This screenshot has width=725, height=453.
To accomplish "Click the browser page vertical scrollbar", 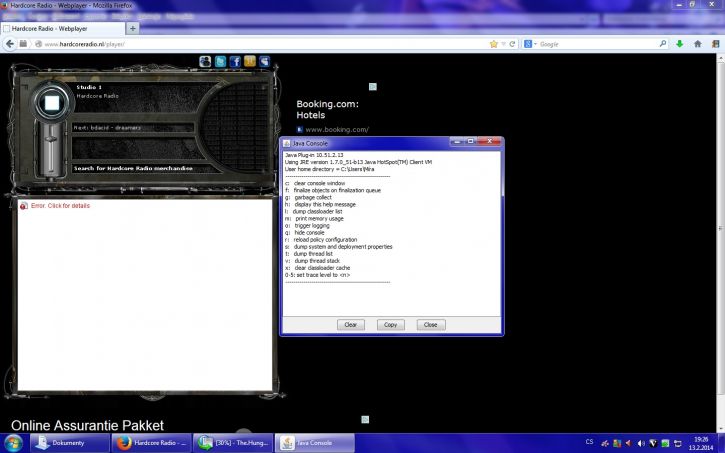I will pos(720,243).
